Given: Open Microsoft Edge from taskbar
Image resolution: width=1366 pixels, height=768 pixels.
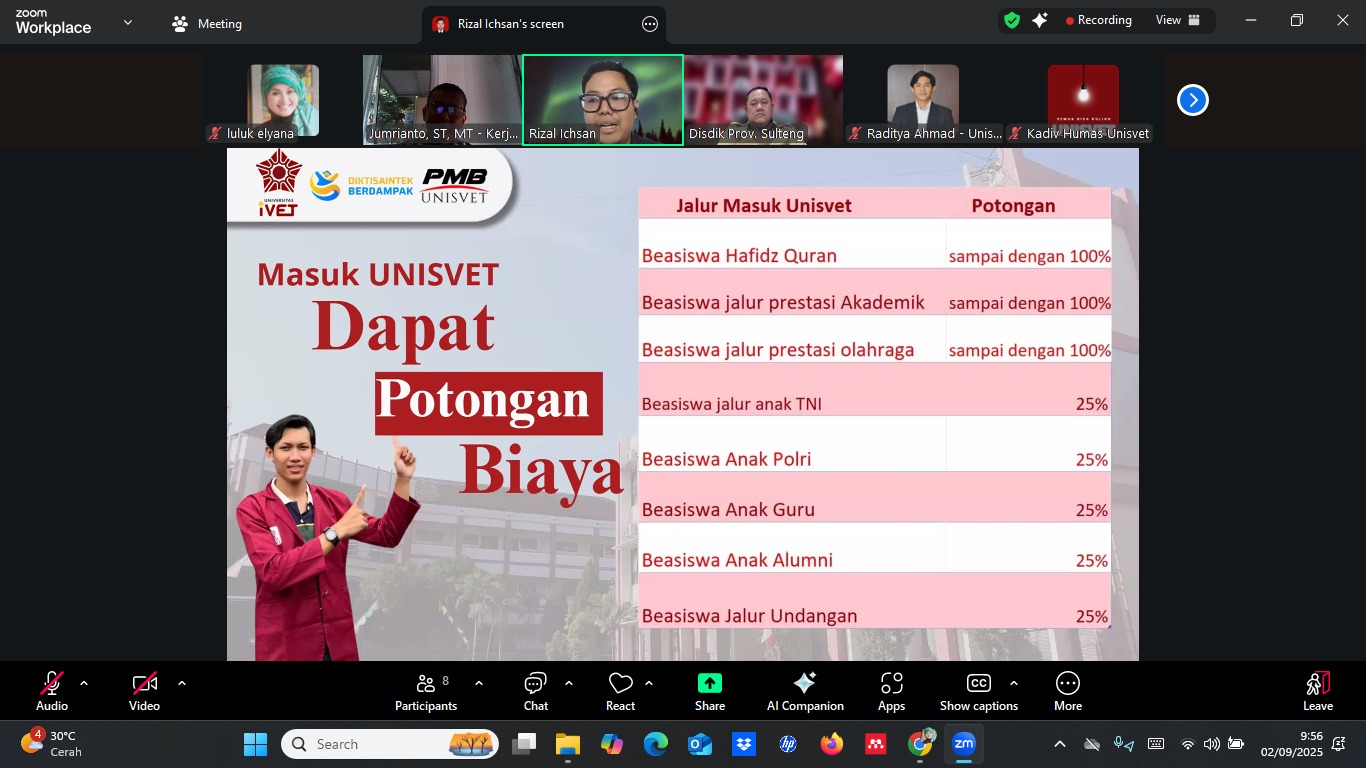Looking at the screenshot, I should pyautogui.click(x=656, y=744).
